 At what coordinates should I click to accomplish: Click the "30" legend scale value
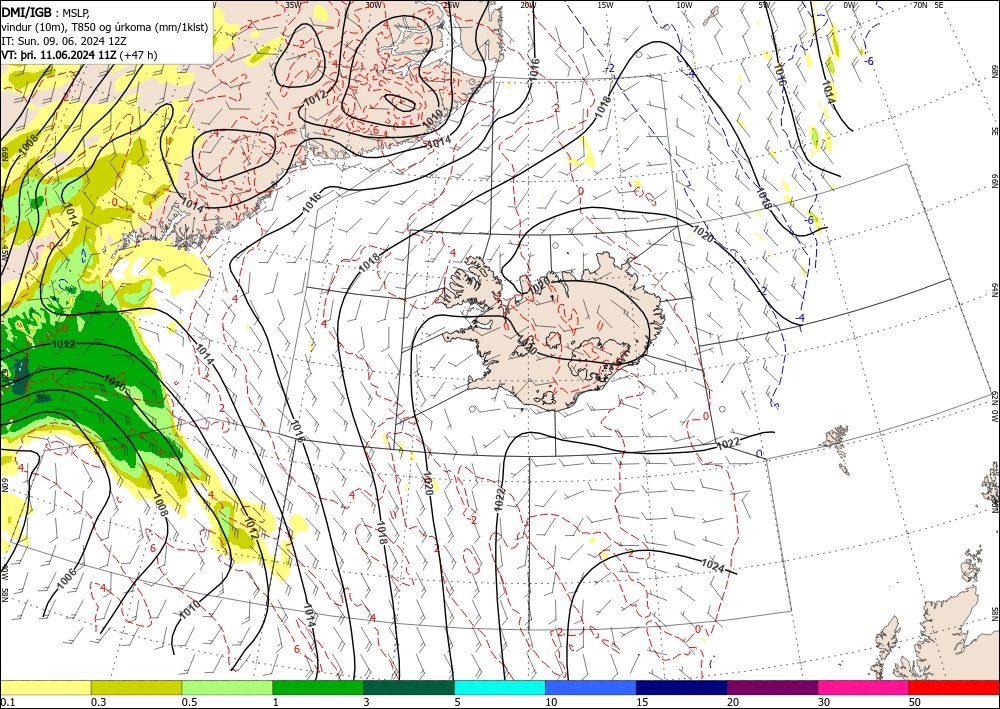point(824,702)
